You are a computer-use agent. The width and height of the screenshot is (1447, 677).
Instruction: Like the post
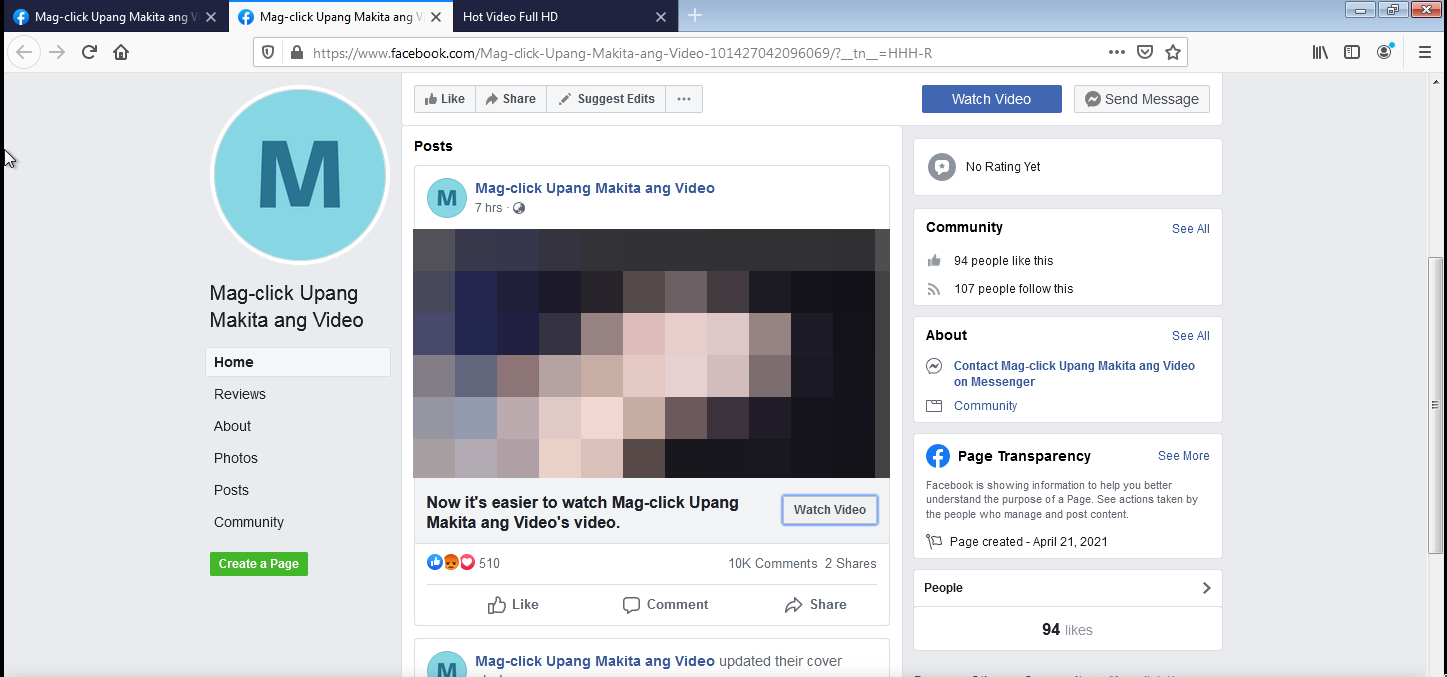pos(513,605)
